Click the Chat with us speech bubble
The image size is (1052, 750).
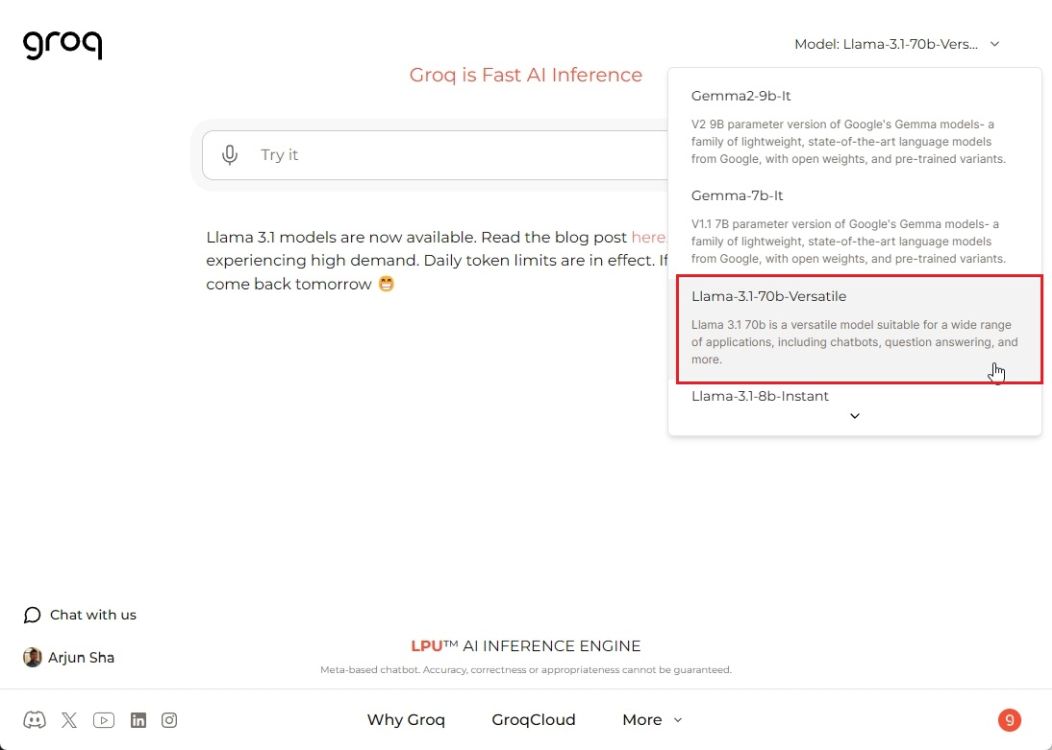click(32, 615)
